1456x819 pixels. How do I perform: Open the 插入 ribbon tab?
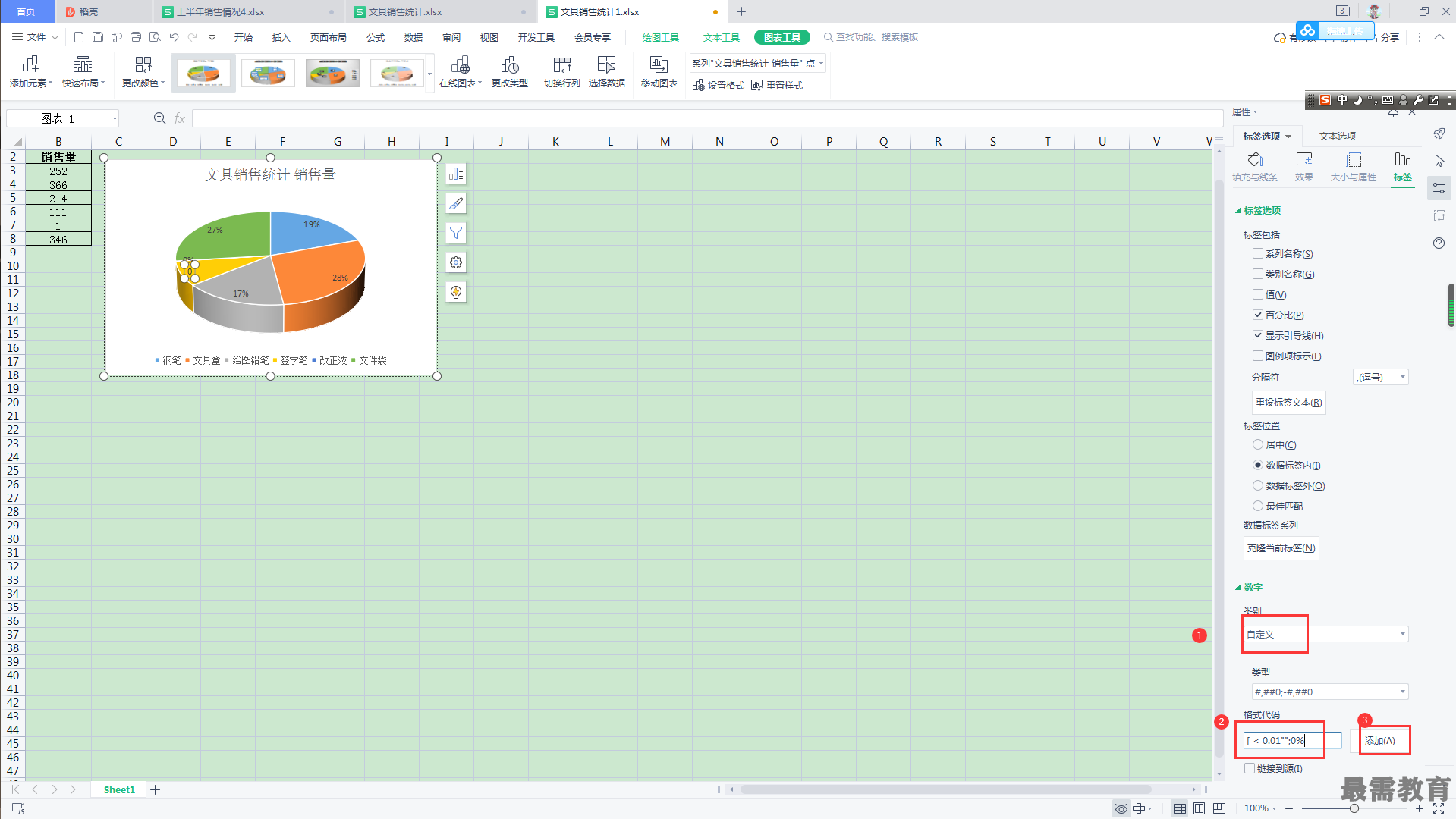click(281, 37)
